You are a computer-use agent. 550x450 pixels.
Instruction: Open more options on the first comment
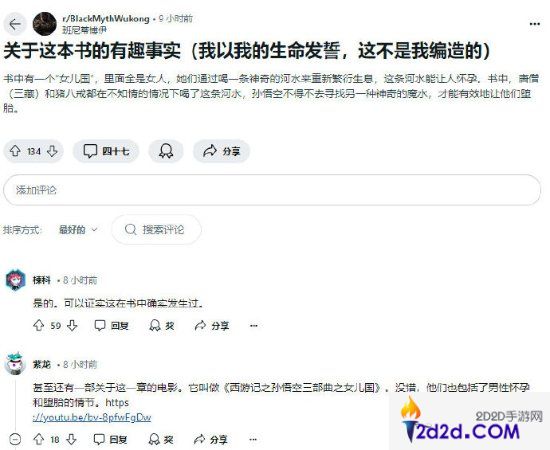(254, 326)
